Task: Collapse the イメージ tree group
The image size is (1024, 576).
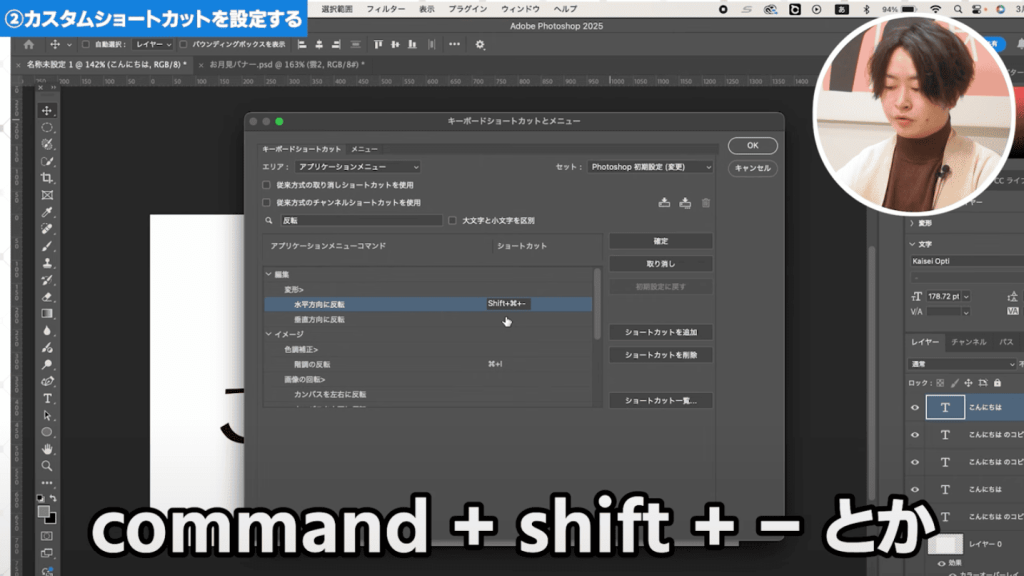Action: point(268,334)
